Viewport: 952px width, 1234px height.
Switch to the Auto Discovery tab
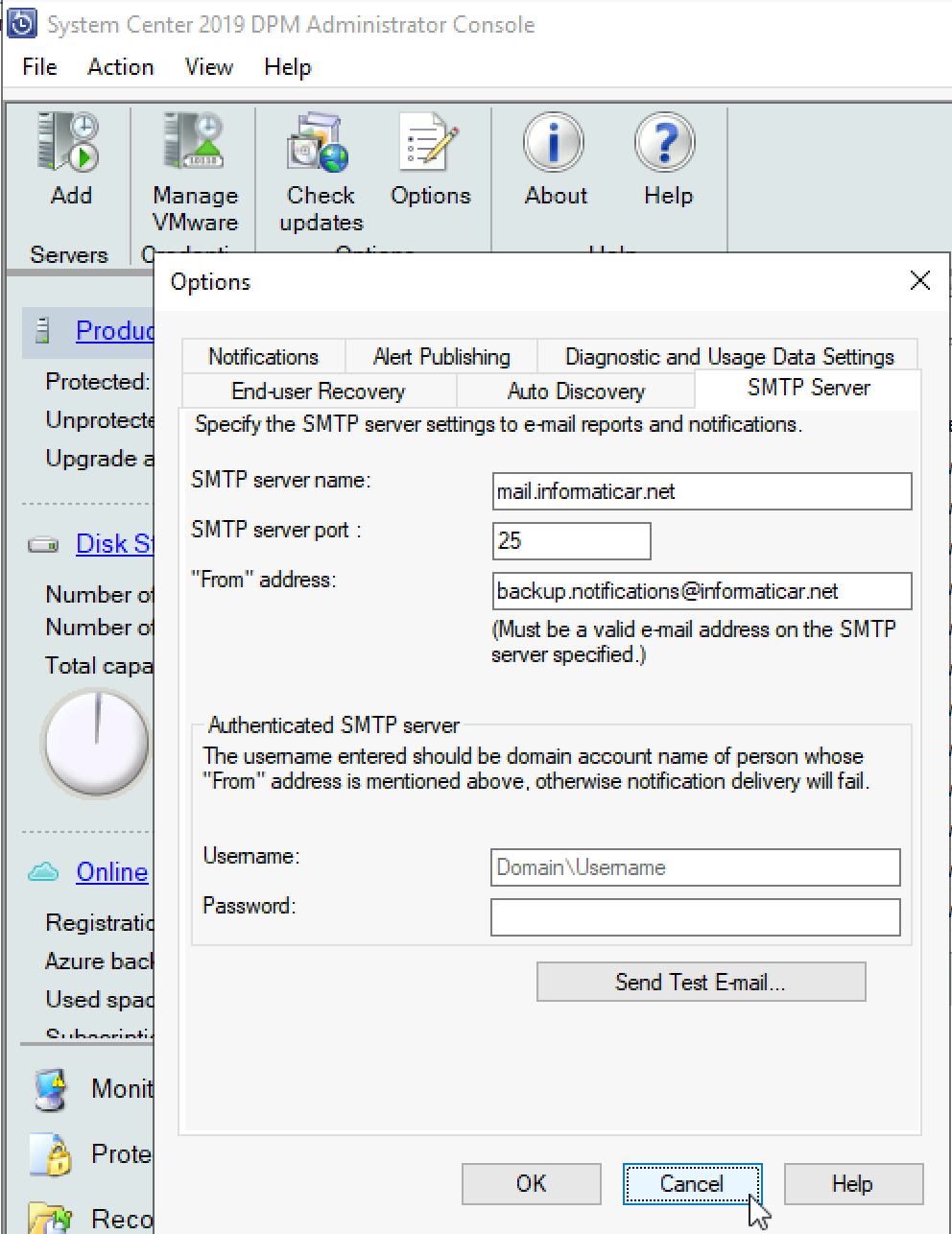[x=576, y=392]
